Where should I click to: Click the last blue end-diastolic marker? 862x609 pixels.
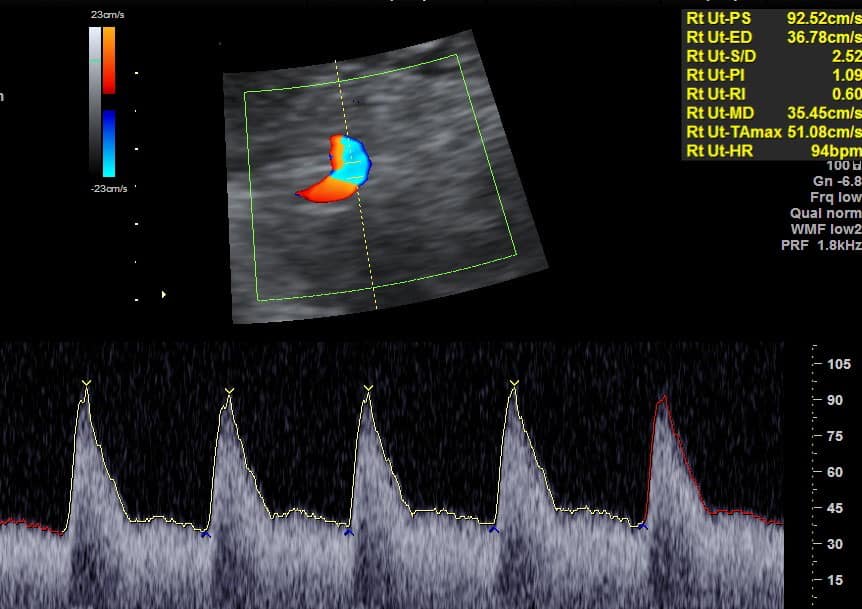(644, 527)
